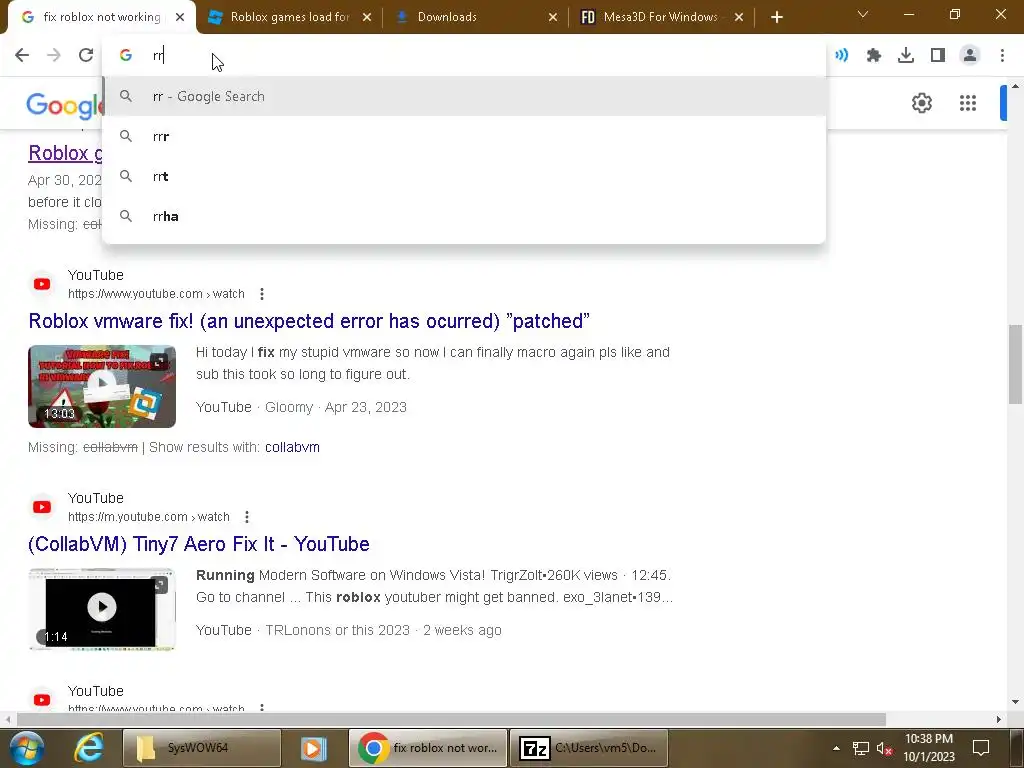Click 'collabvm' show results with link
The height and width of the screenshot is (768, 1024).
(x=292, y=447)
